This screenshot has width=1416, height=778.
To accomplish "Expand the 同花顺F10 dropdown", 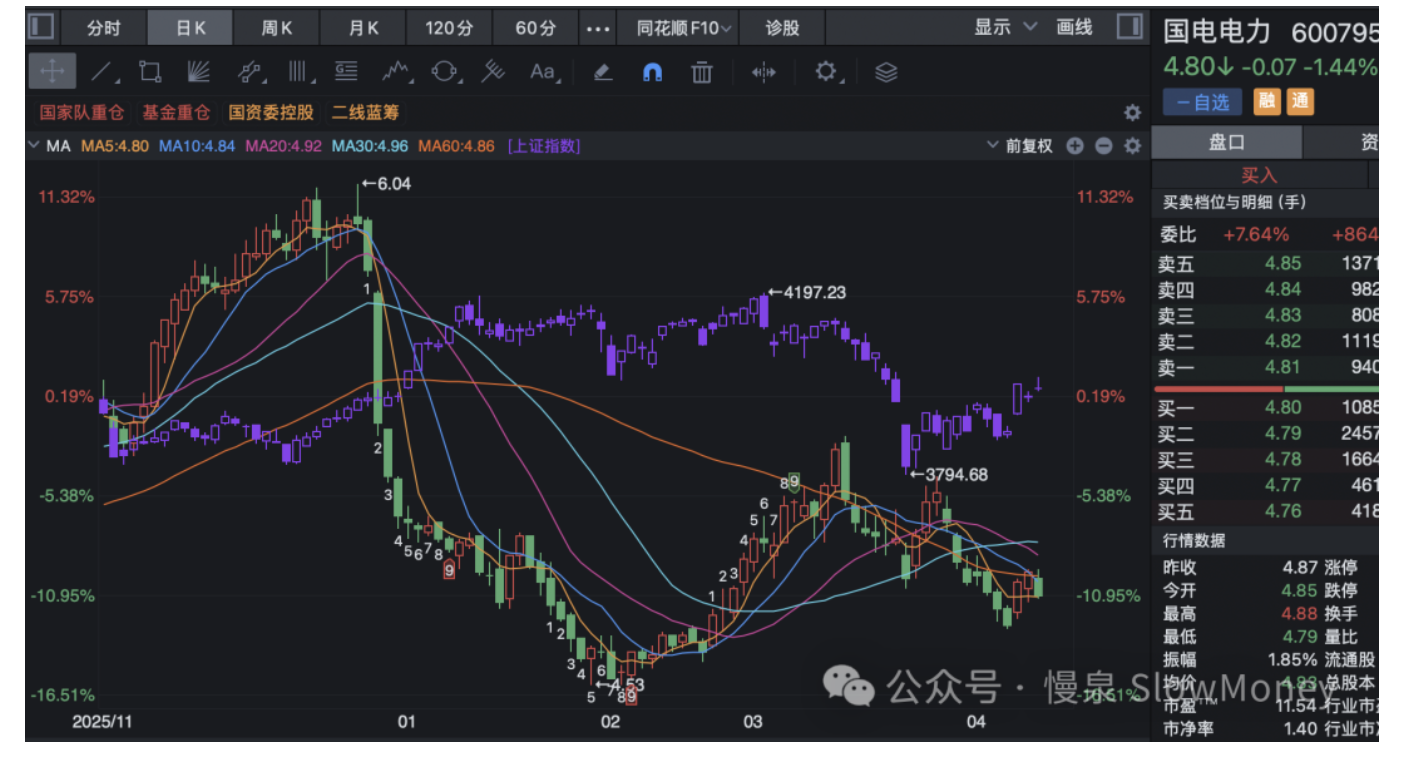I will tap(684, 28).
